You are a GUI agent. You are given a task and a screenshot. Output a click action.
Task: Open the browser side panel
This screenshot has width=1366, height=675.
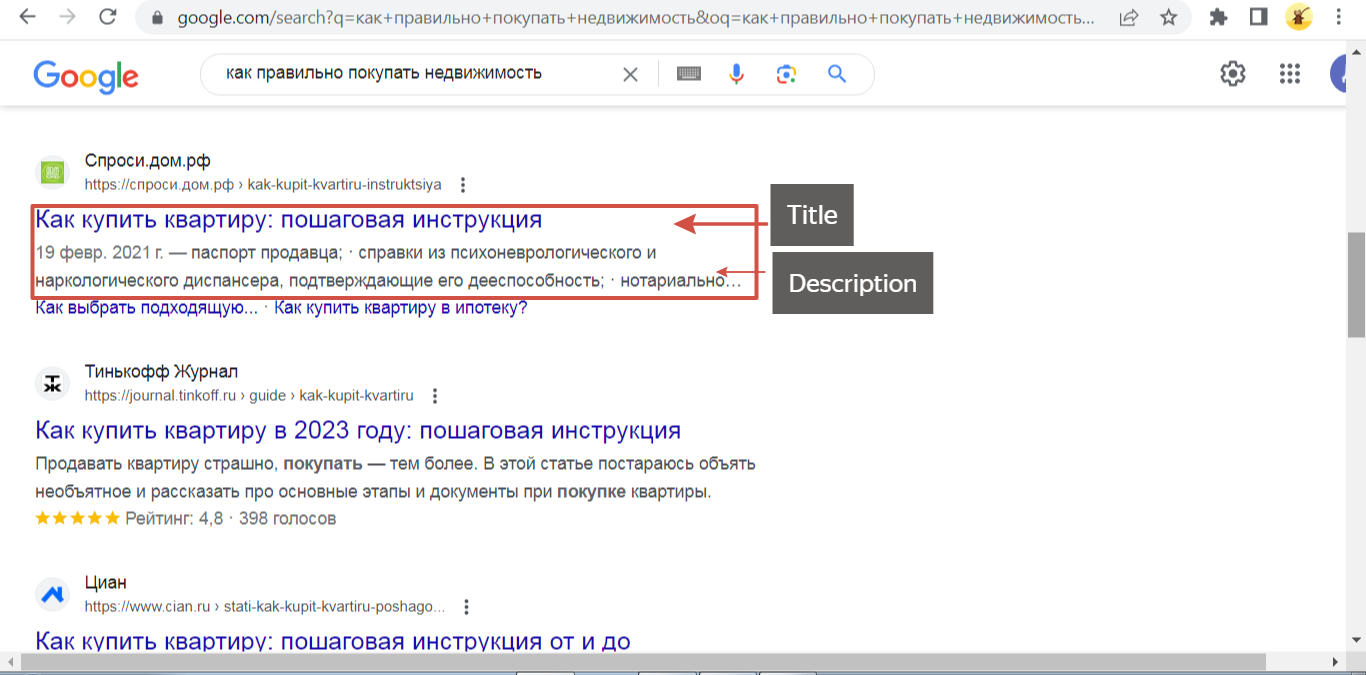(x=1258, y=17)
